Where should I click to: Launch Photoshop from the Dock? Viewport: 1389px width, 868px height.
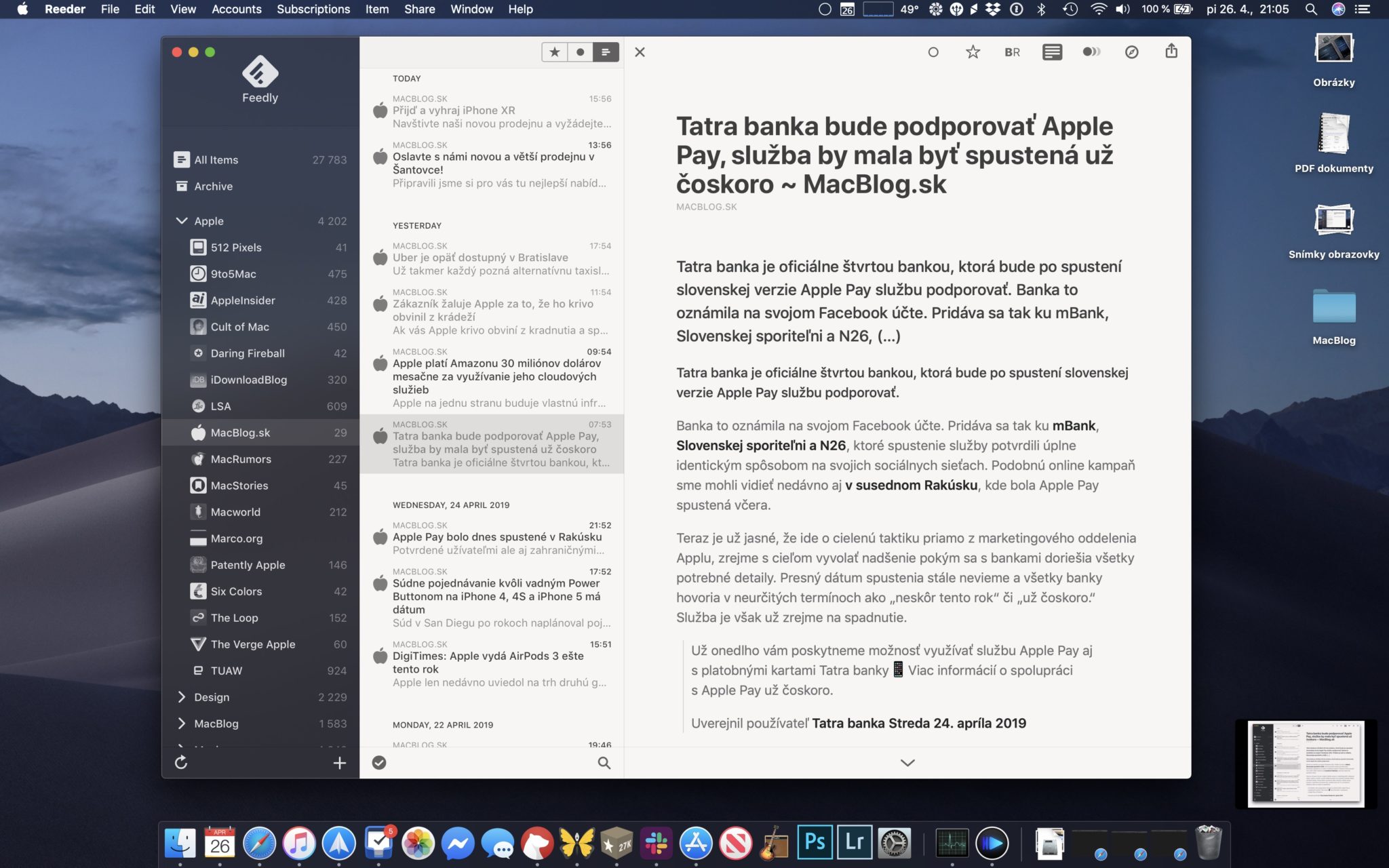tap(815, 843)
